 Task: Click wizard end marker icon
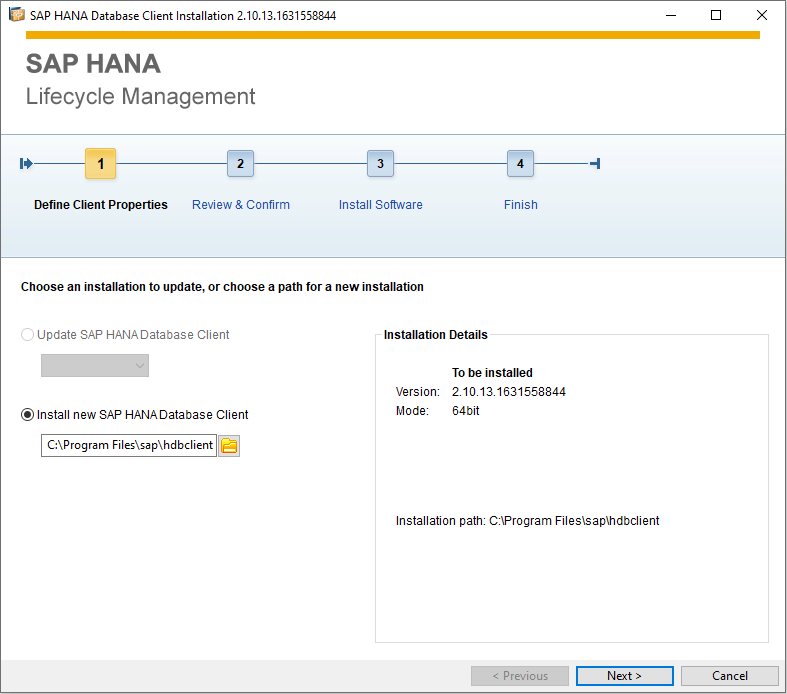pyautogui.click(x=595, y=164)
